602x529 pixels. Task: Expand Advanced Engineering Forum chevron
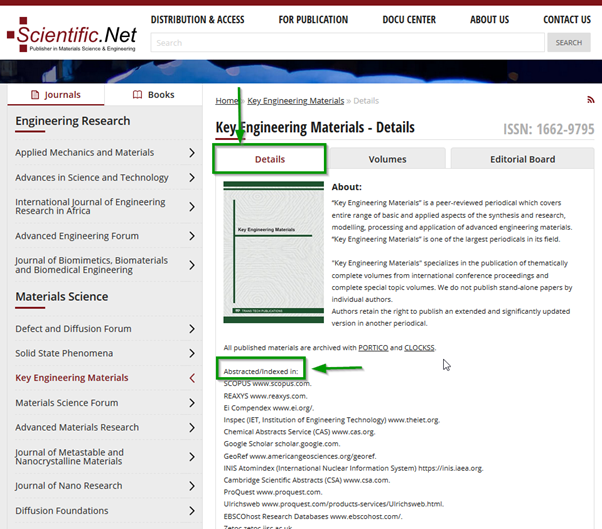[192, 236]
